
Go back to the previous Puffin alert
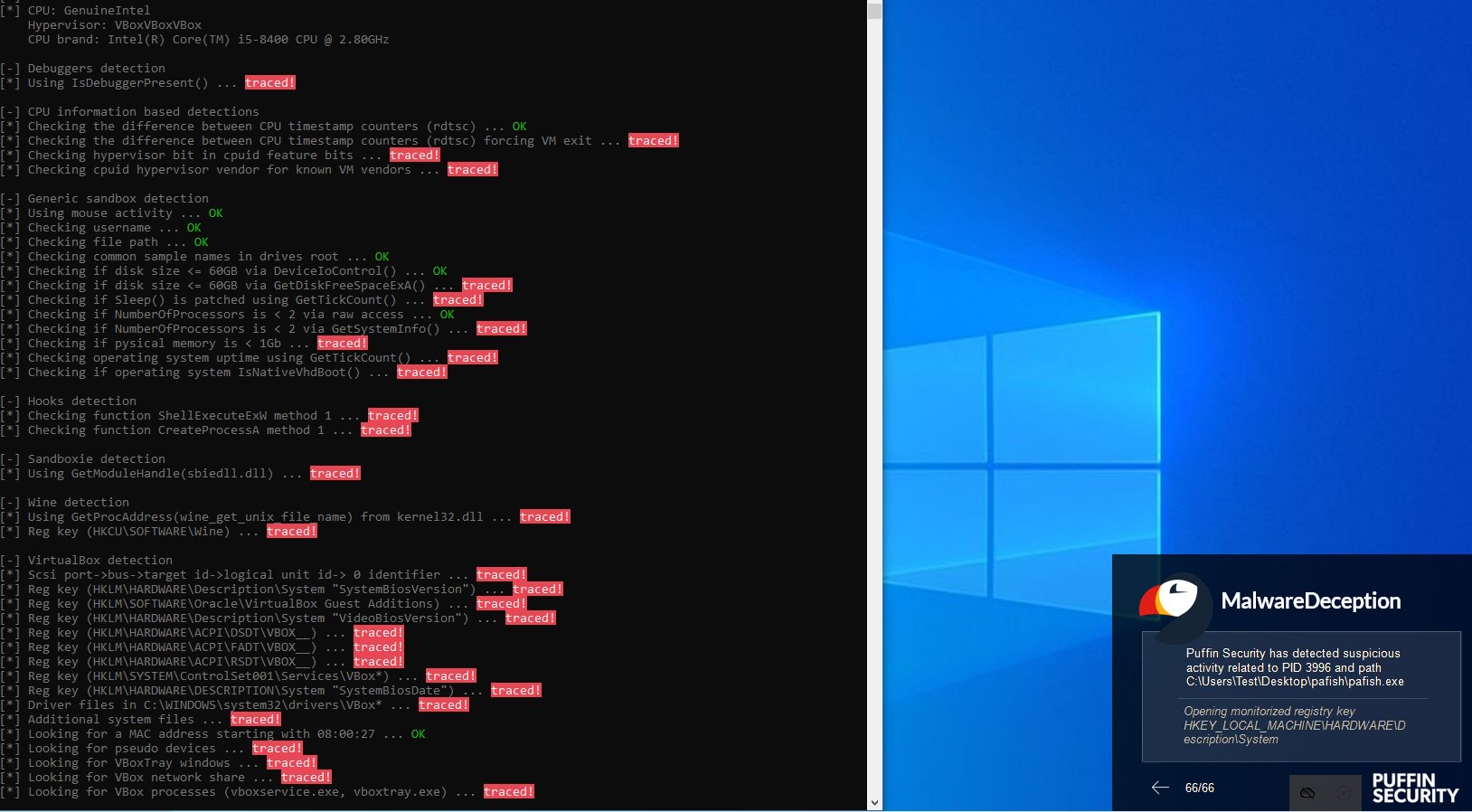1160,788
